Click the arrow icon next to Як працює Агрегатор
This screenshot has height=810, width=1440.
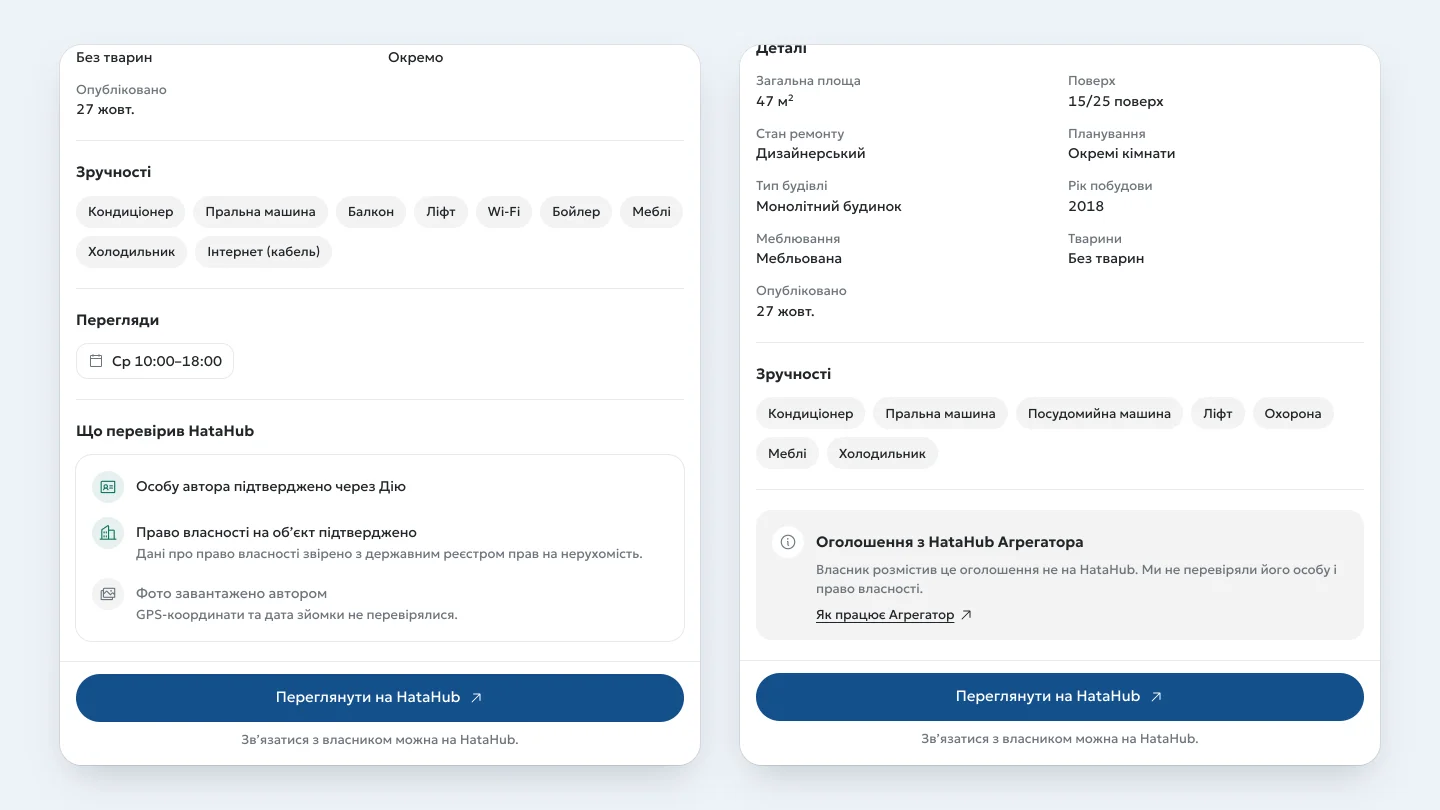point(966,615)
